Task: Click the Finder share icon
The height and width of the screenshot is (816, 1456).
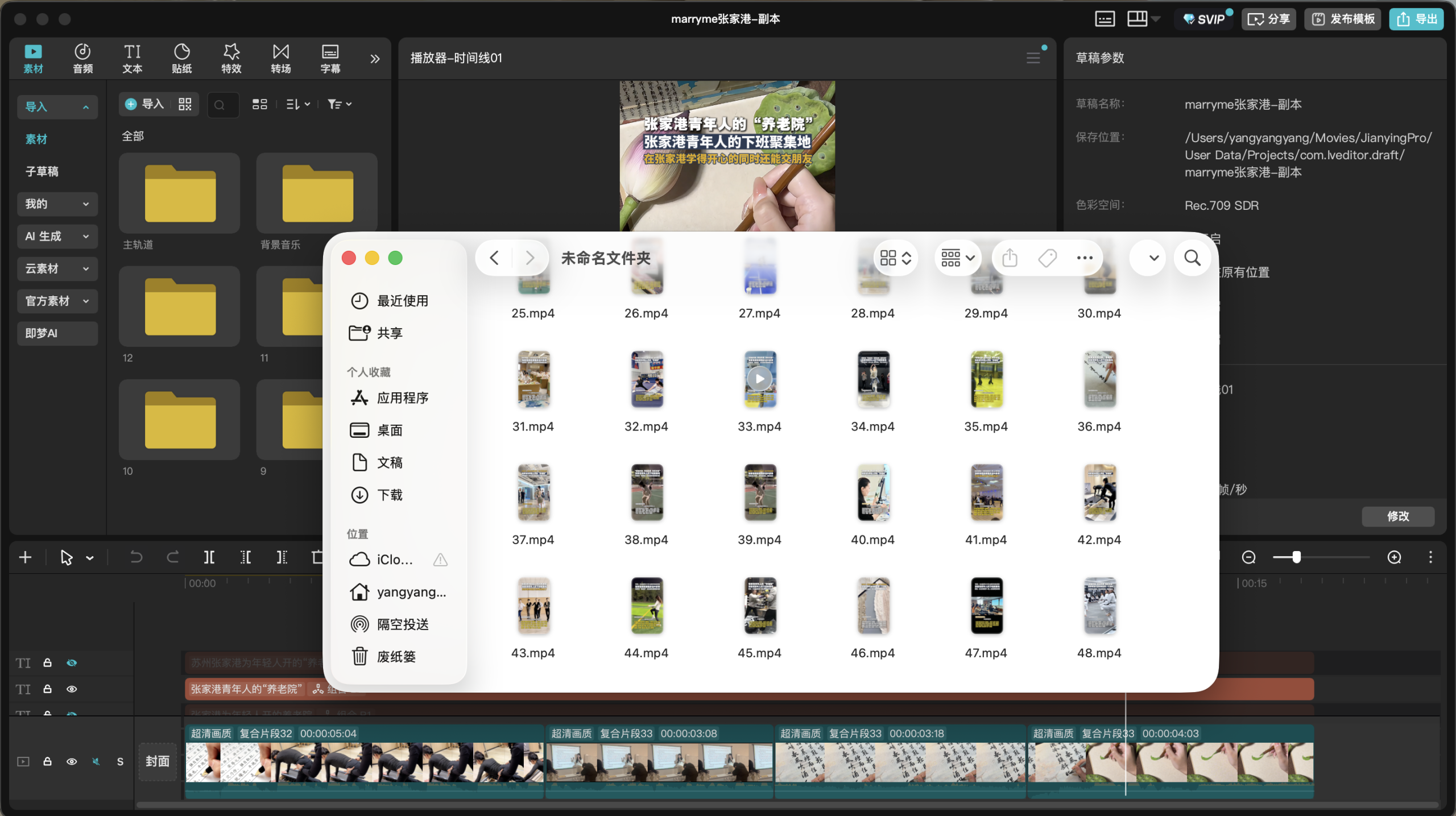Action: point(1010,258)
